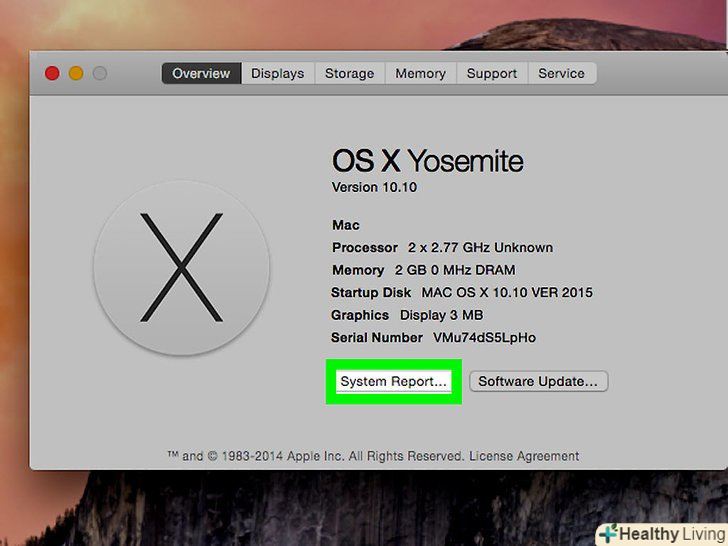Switch to the Overview tab
728x546 pixels.
[201, 73]
